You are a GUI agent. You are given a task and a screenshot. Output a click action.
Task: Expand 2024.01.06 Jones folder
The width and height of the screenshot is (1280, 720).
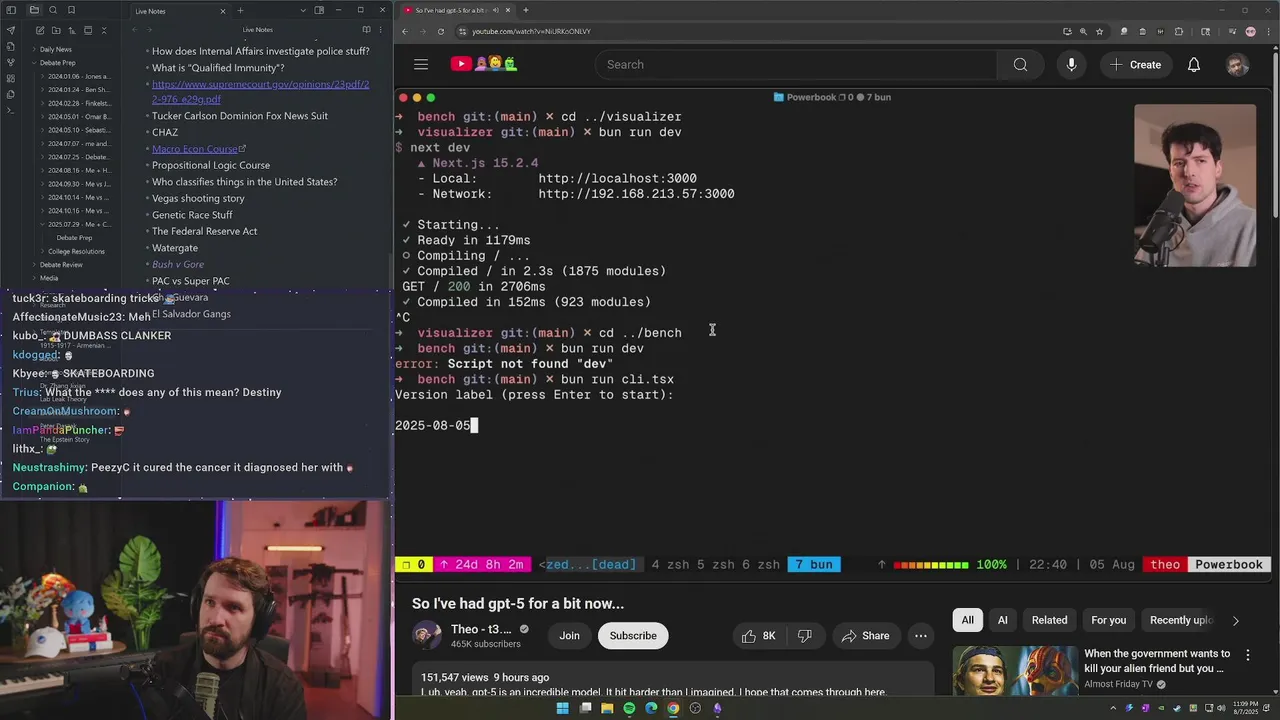78,76
